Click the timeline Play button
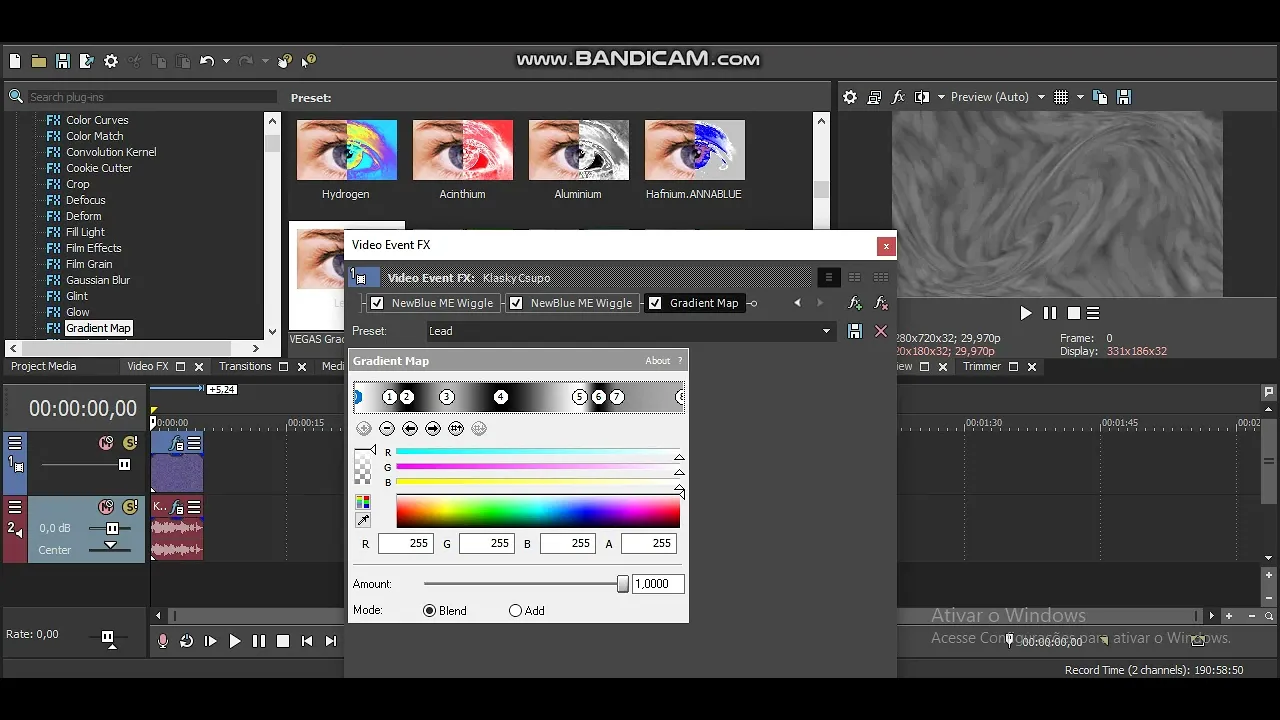The width and height of the screenshot is (1280, 720). [x=235, y=641]
